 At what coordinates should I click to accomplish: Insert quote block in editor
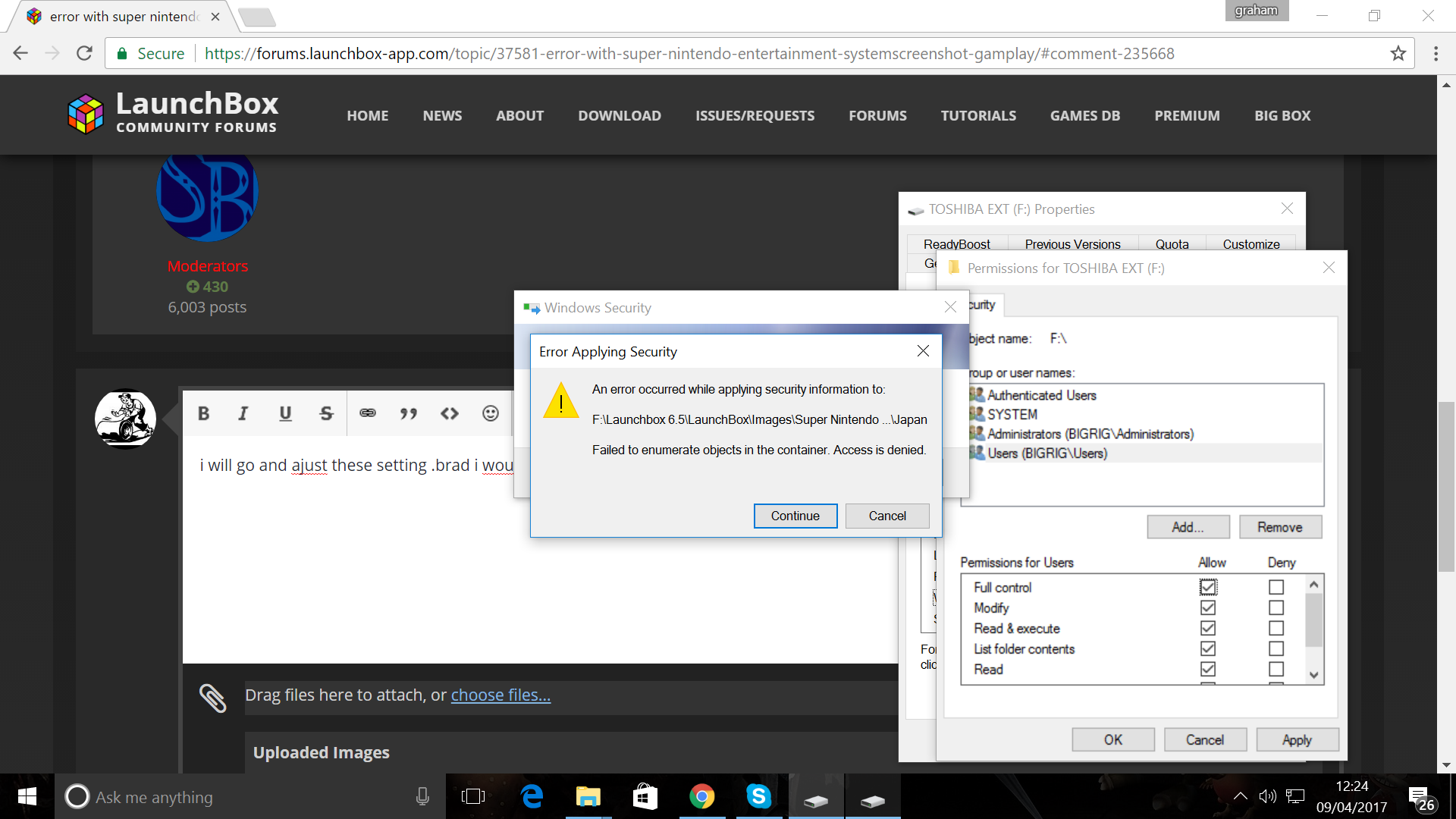(x=409, y=413)
